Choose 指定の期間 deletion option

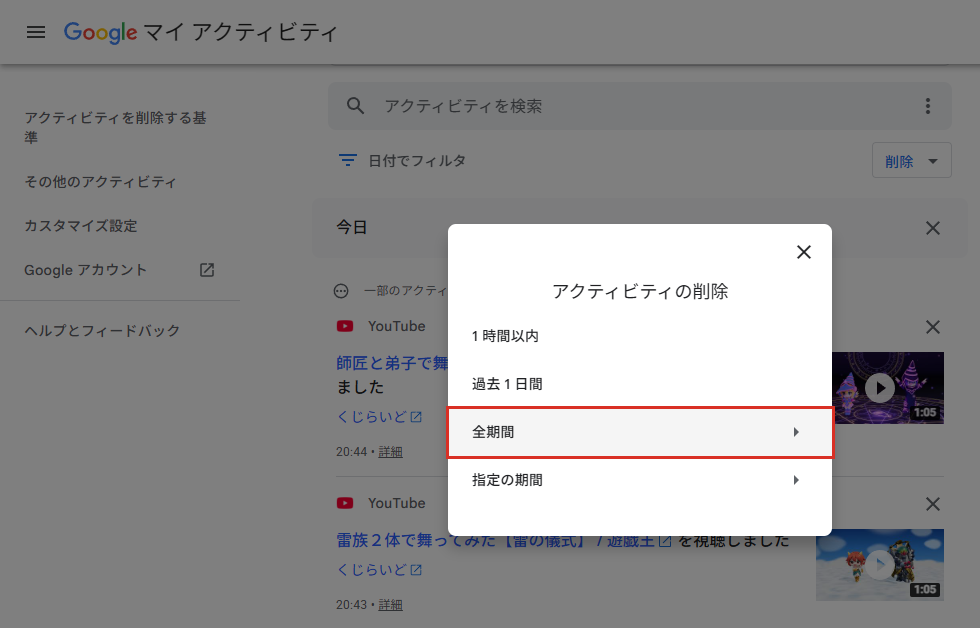(x=640, y=481)
